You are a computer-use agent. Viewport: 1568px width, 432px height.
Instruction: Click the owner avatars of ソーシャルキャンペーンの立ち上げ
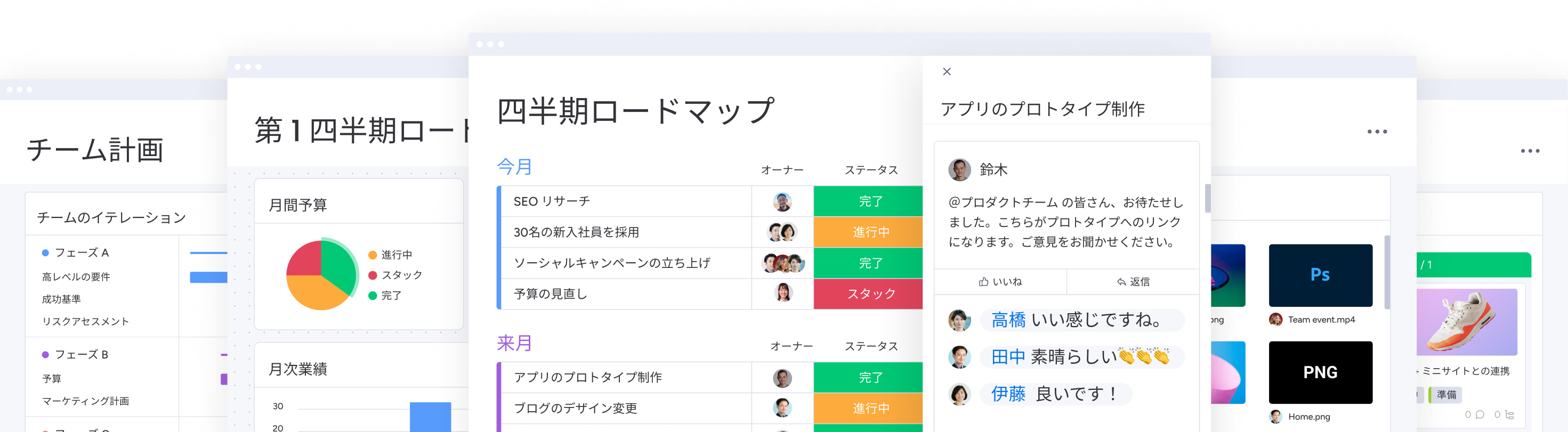point(783,263)
